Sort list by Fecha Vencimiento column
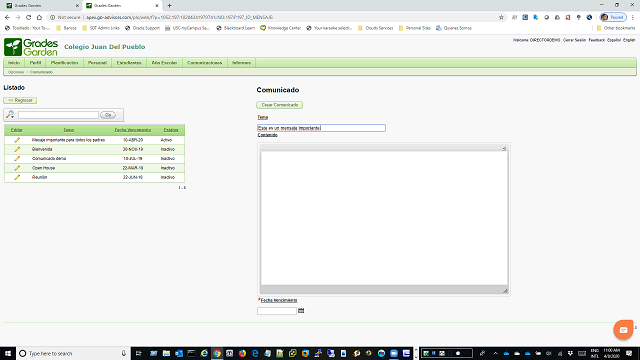Screen dimensions: 640x360 click(x=133, y=130)
